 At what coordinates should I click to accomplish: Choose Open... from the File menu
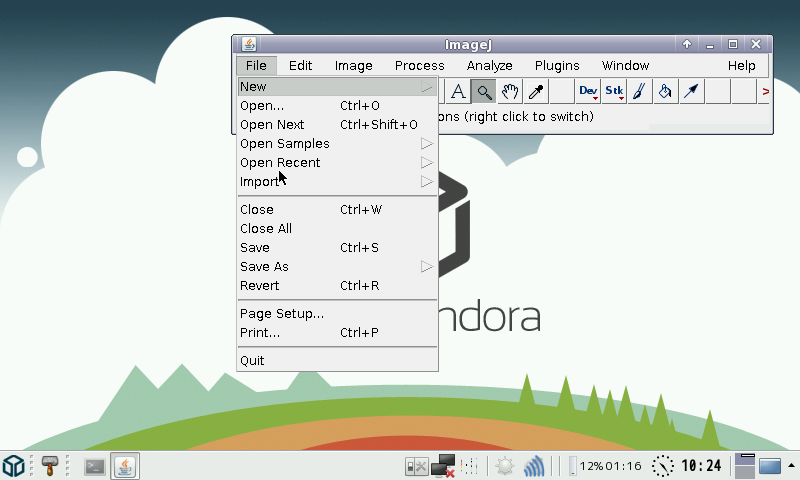pyautogui.click(x=337, y=106)
